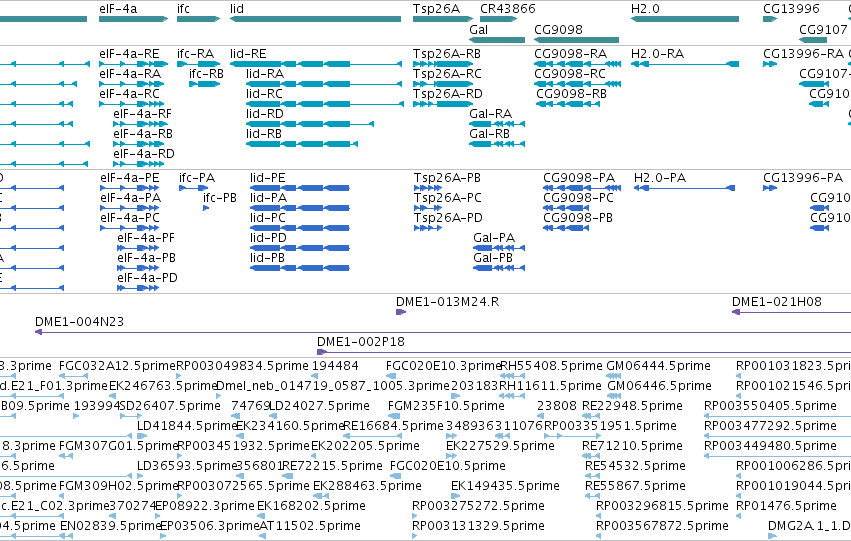Open protein eIF-4a-PD
Viewport: 851px width, 541px height.
click(x=147, y=278)
